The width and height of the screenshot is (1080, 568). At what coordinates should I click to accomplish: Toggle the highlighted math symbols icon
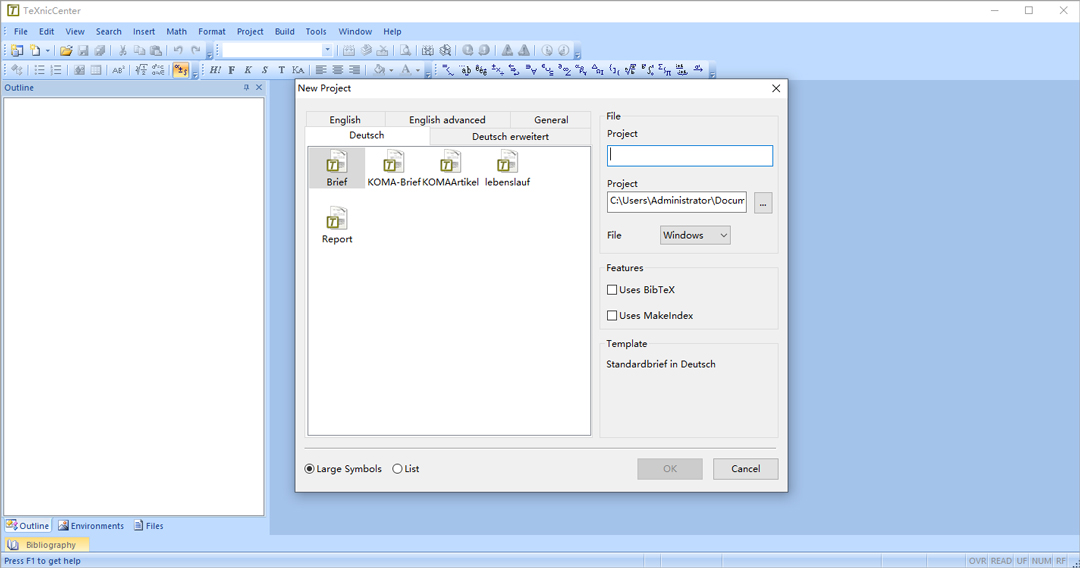click(180, 70)
